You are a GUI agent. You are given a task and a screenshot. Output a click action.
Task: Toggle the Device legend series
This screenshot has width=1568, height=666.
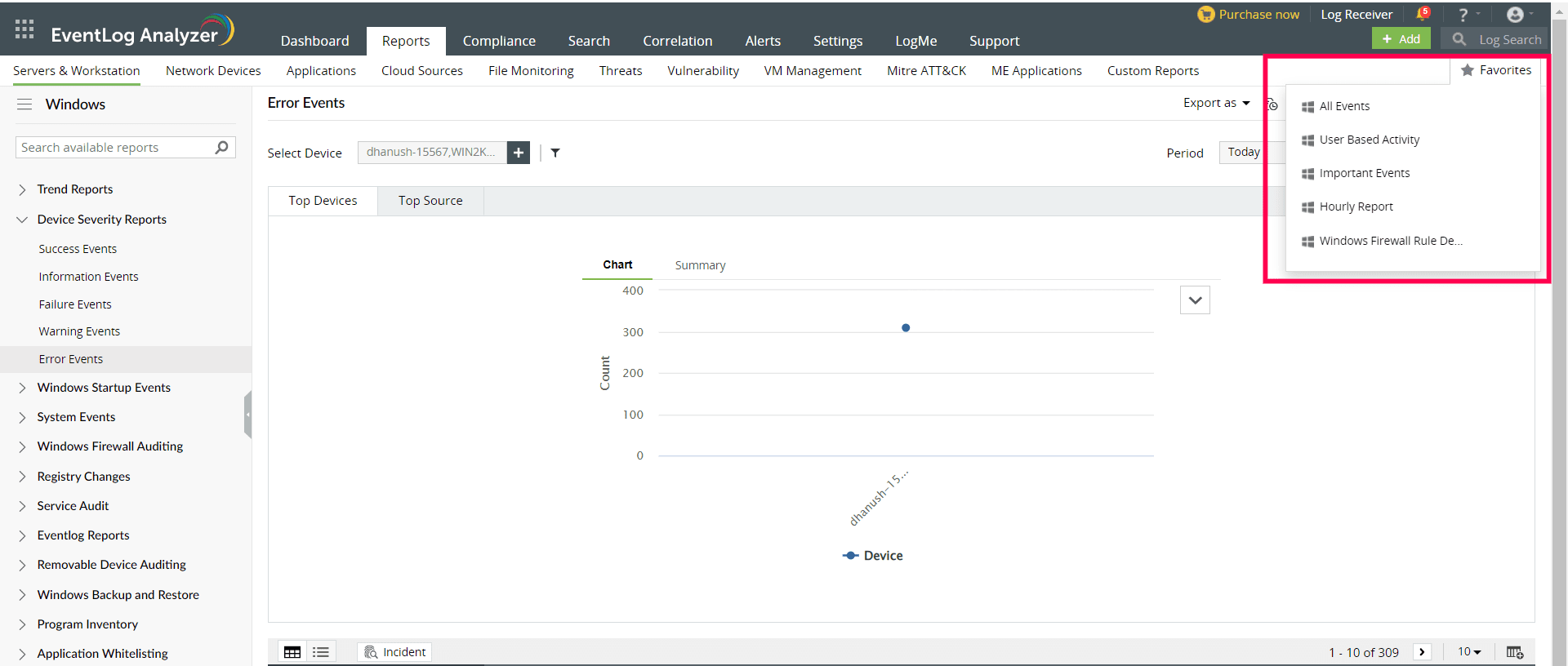coord(872,556)
